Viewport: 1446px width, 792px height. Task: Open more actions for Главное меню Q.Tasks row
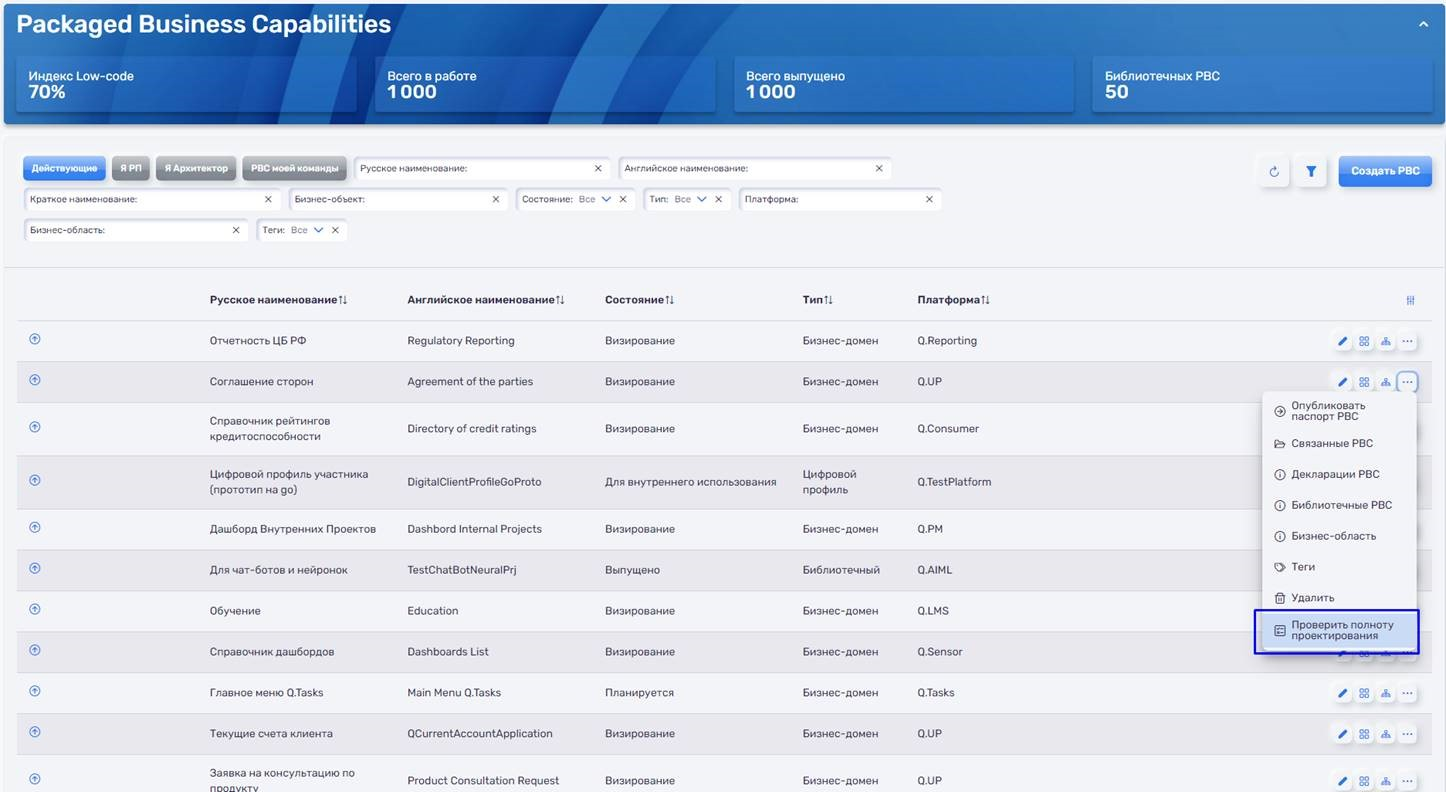1407,693
